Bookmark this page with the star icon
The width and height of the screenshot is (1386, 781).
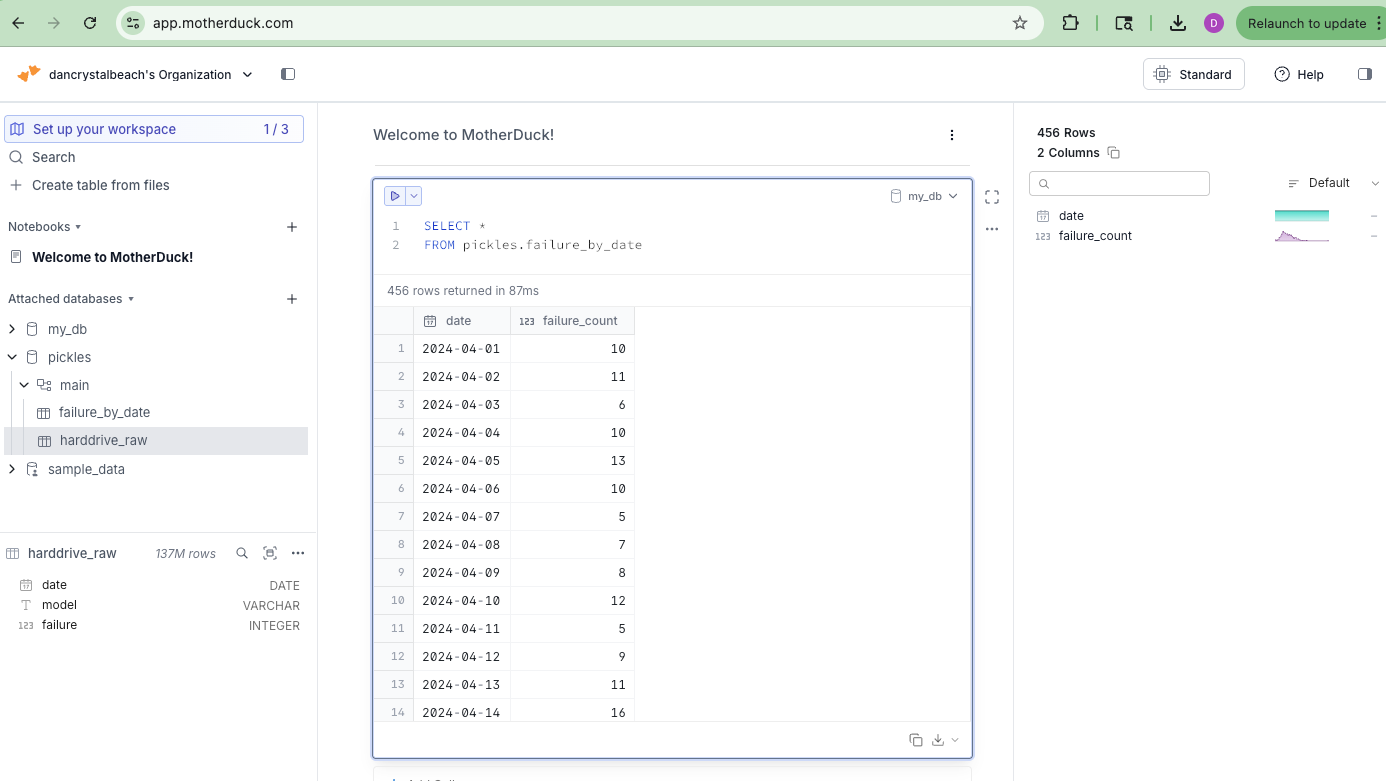coord(1020,23)
